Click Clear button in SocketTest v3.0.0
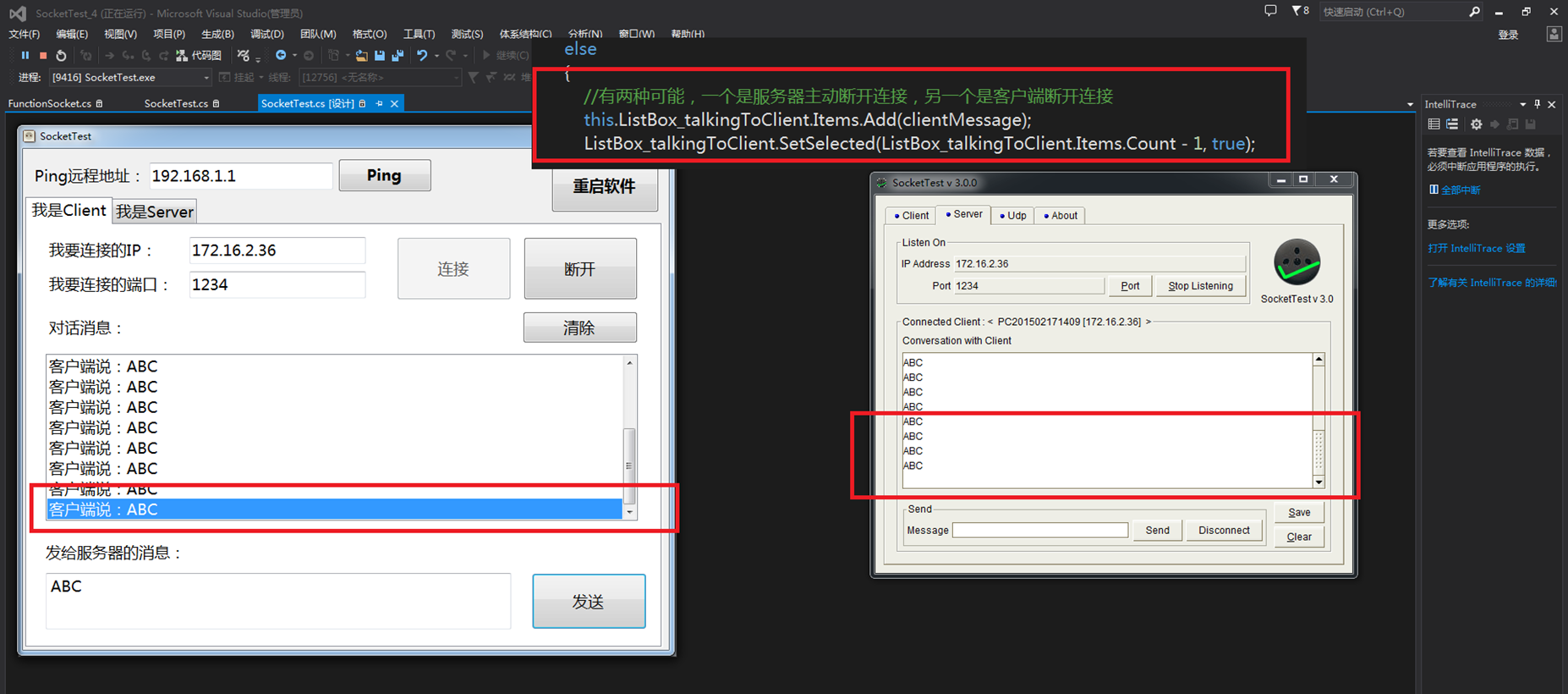This screenshot has height=694, width=1568. point(1299,537)
